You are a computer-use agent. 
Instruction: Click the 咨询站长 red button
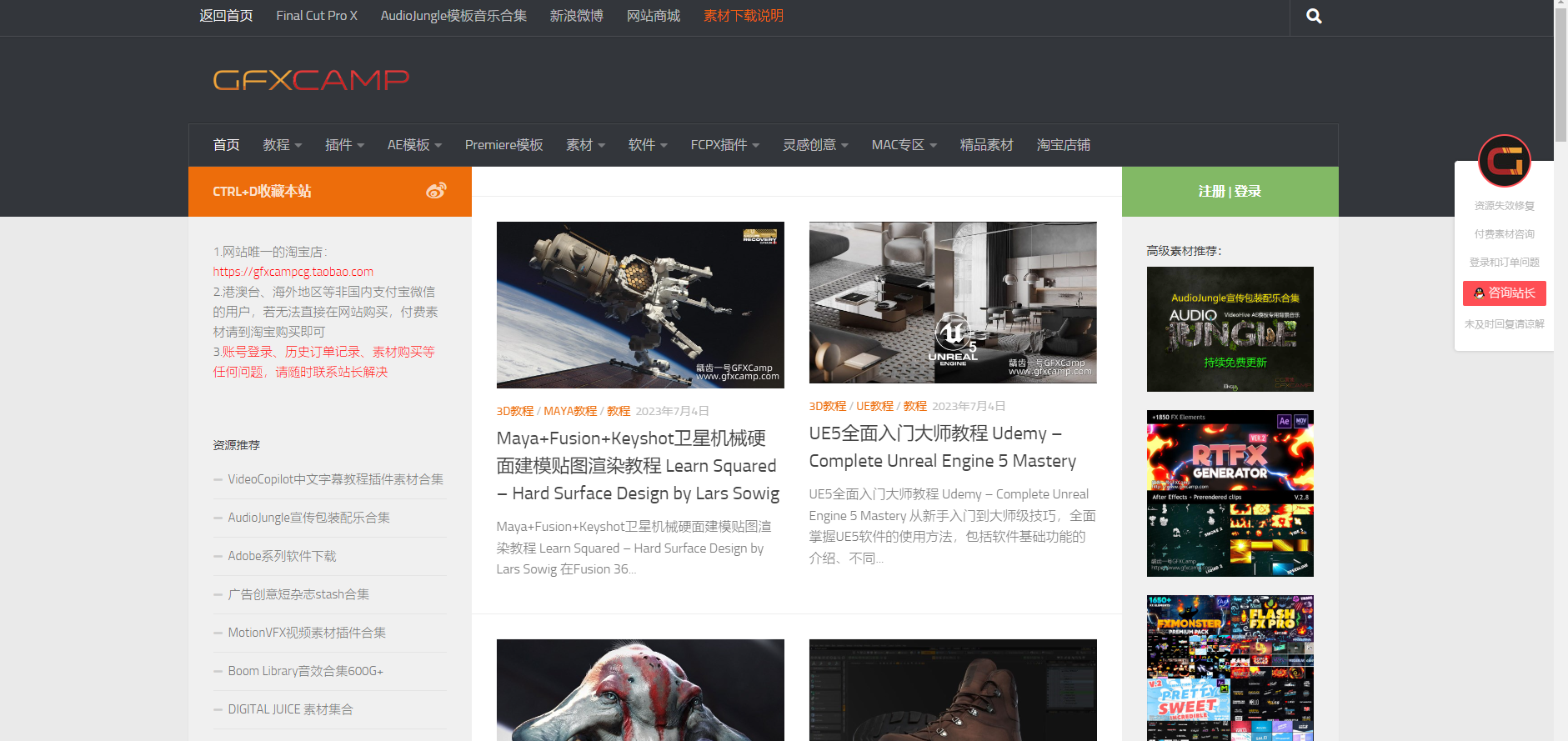point(1505,293)
